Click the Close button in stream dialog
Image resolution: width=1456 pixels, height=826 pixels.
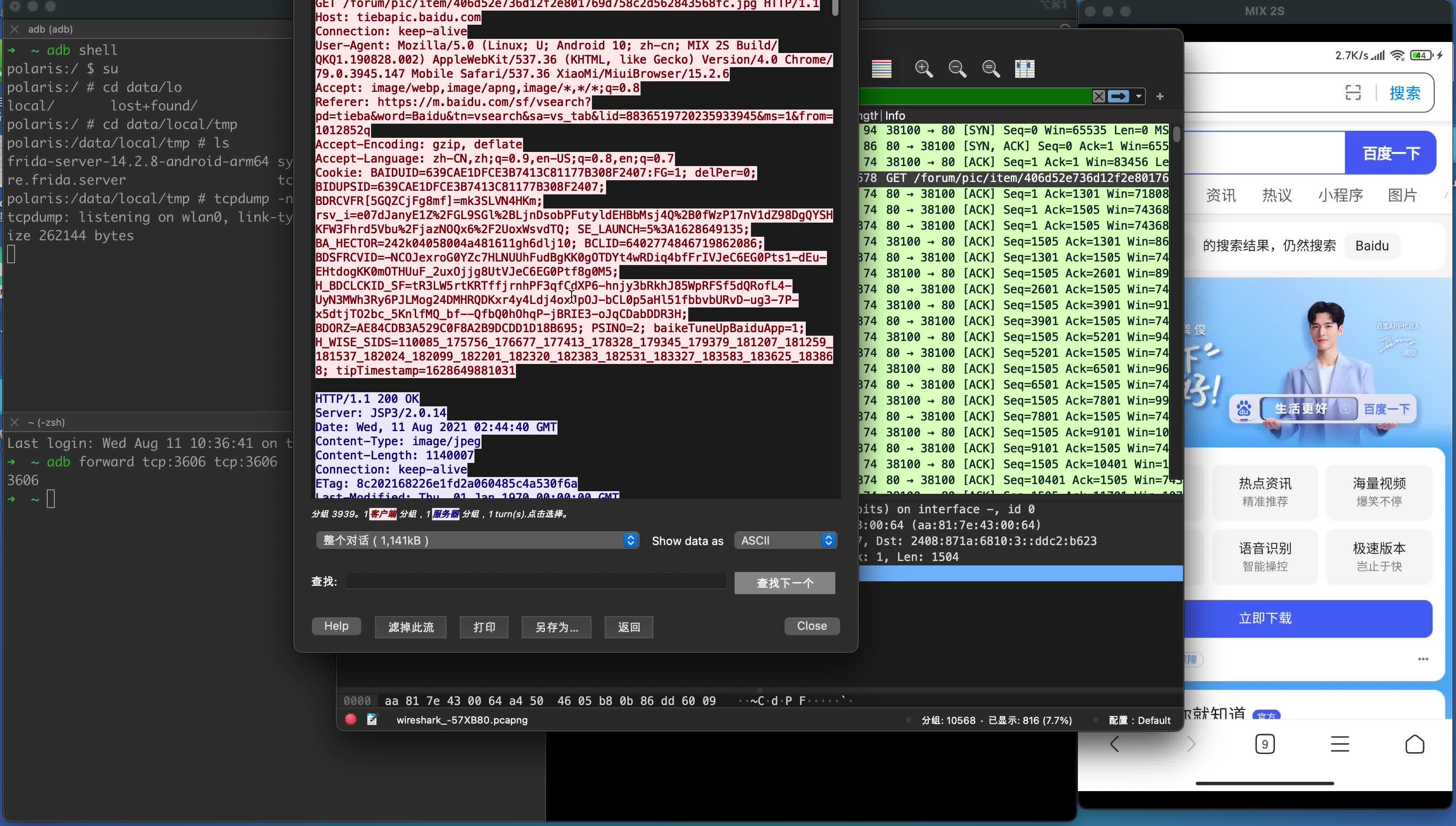(811, 626)
